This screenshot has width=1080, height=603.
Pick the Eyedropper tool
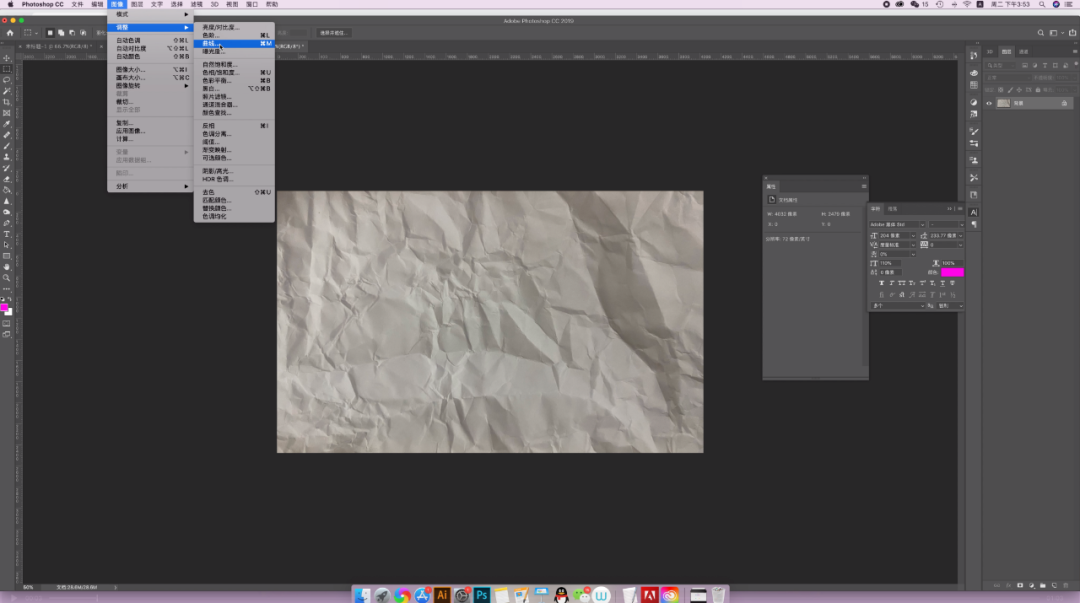(6, 124)
